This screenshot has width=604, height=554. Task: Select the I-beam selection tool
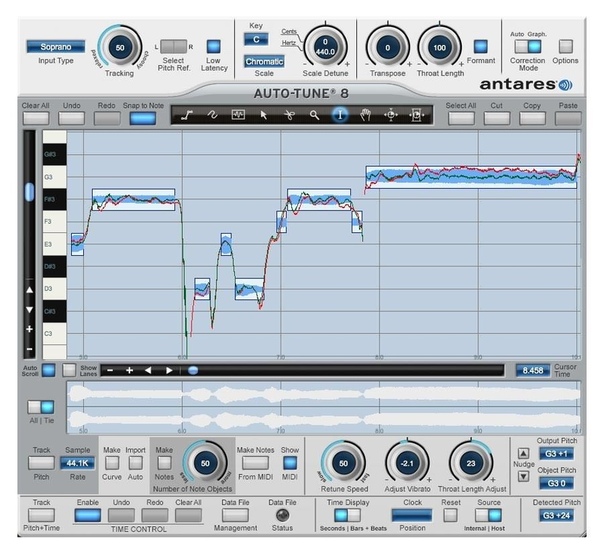click(340, 115)
